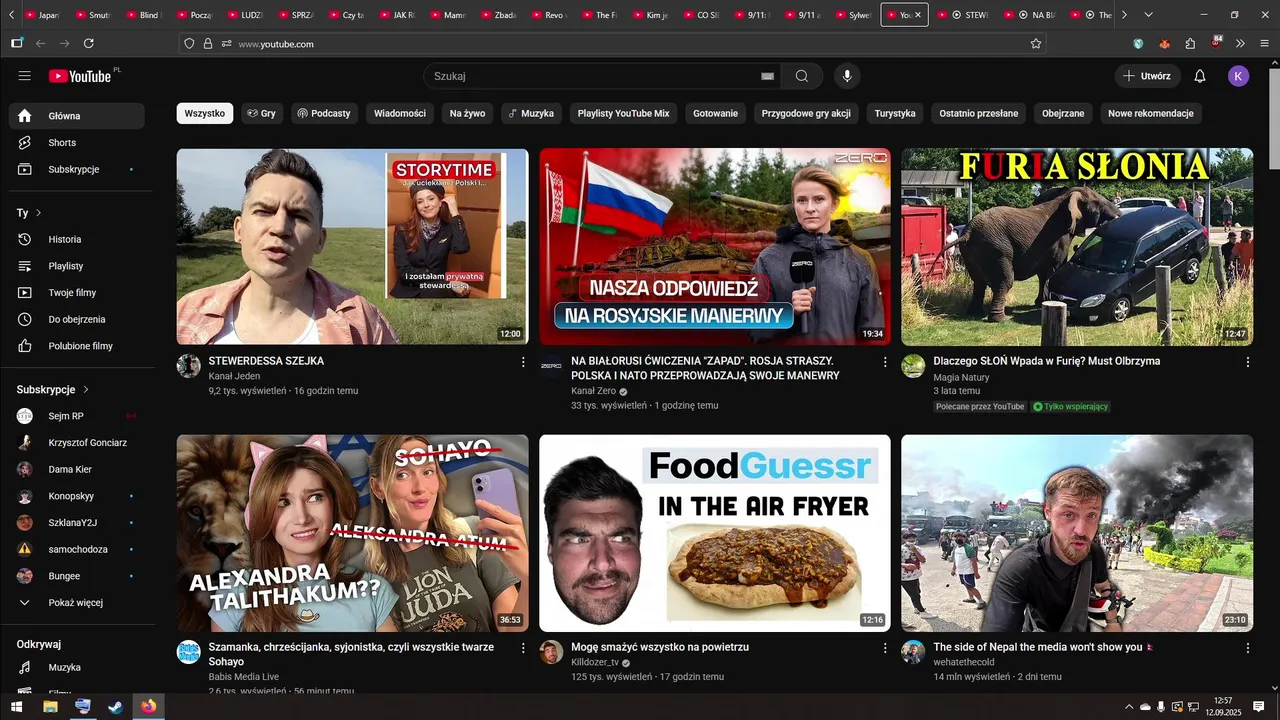Open the on-screen keyboard in search box
Viewport: 1280px width, 720px height.
(x=767, y=76)
